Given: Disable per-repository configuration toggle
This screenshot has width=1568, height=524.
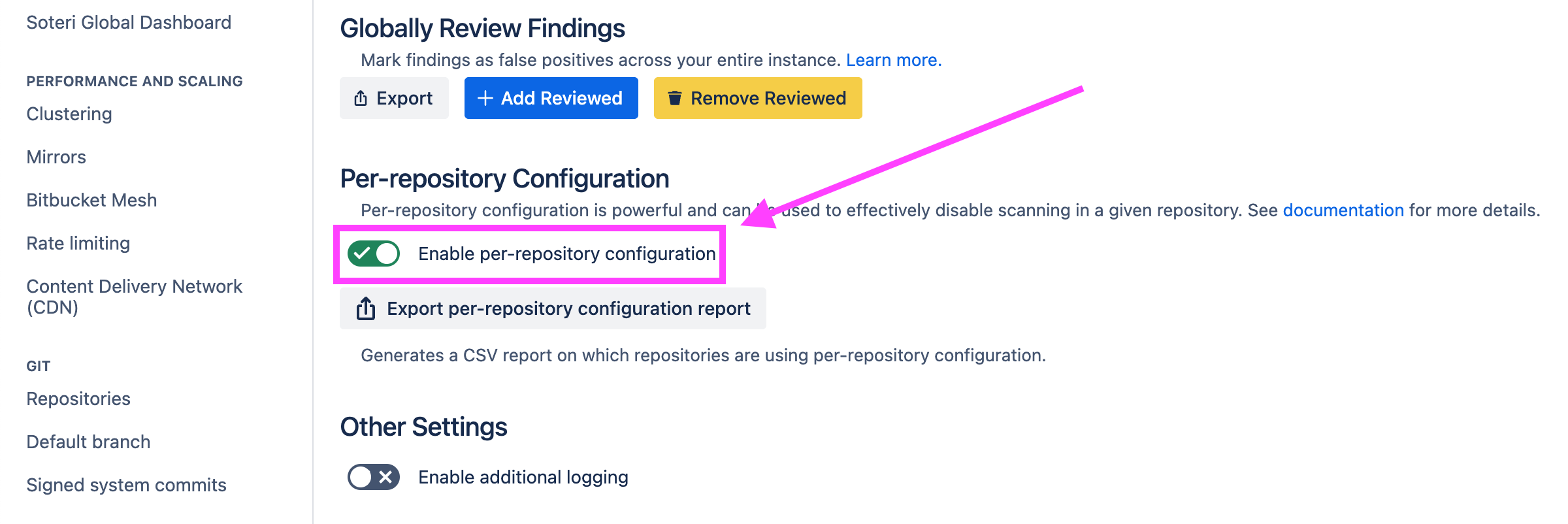Looking at the screenshot, I should (374, 254).
